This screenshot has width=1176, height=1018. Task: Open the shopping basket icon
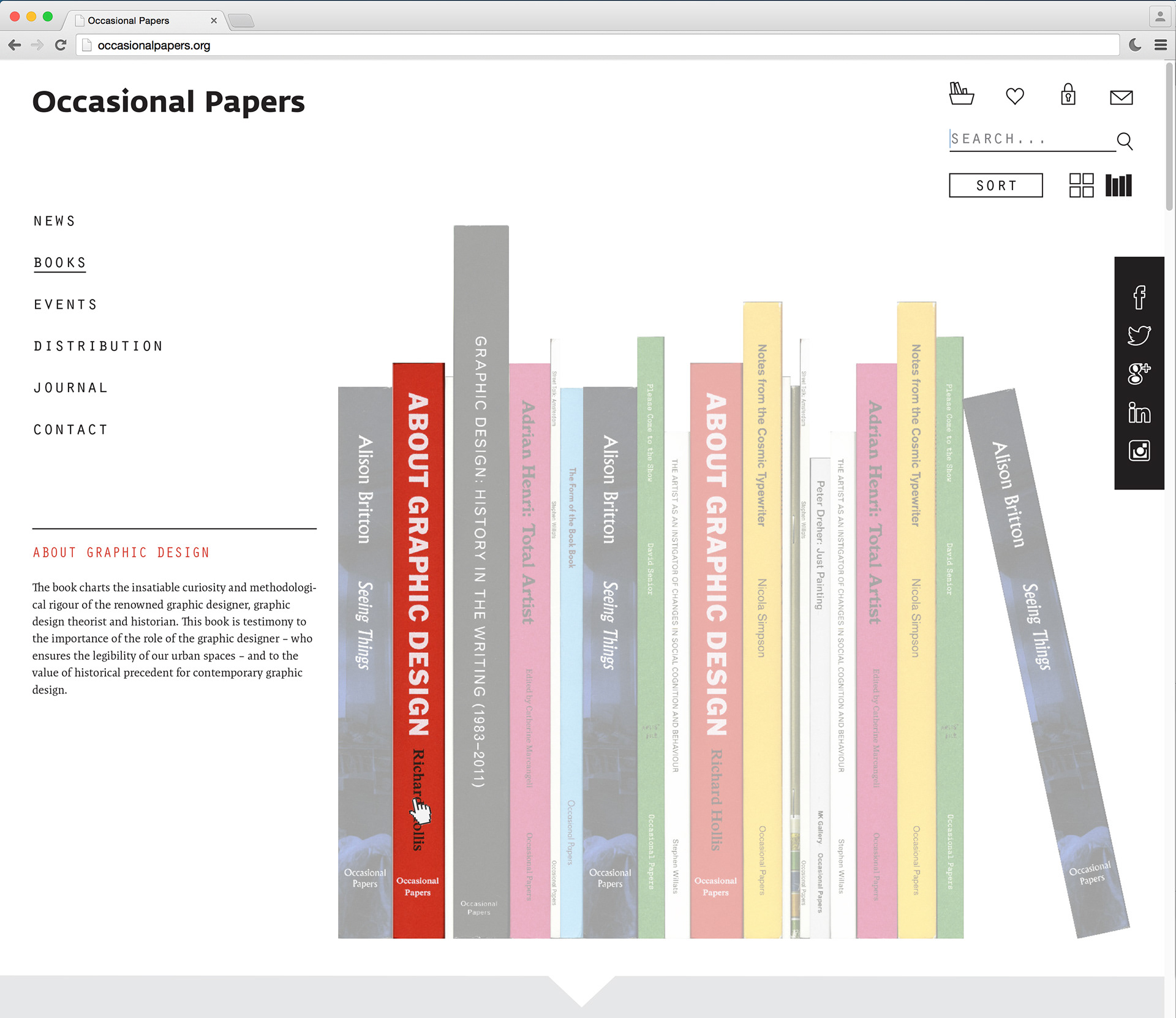click(x=961, y=94)
